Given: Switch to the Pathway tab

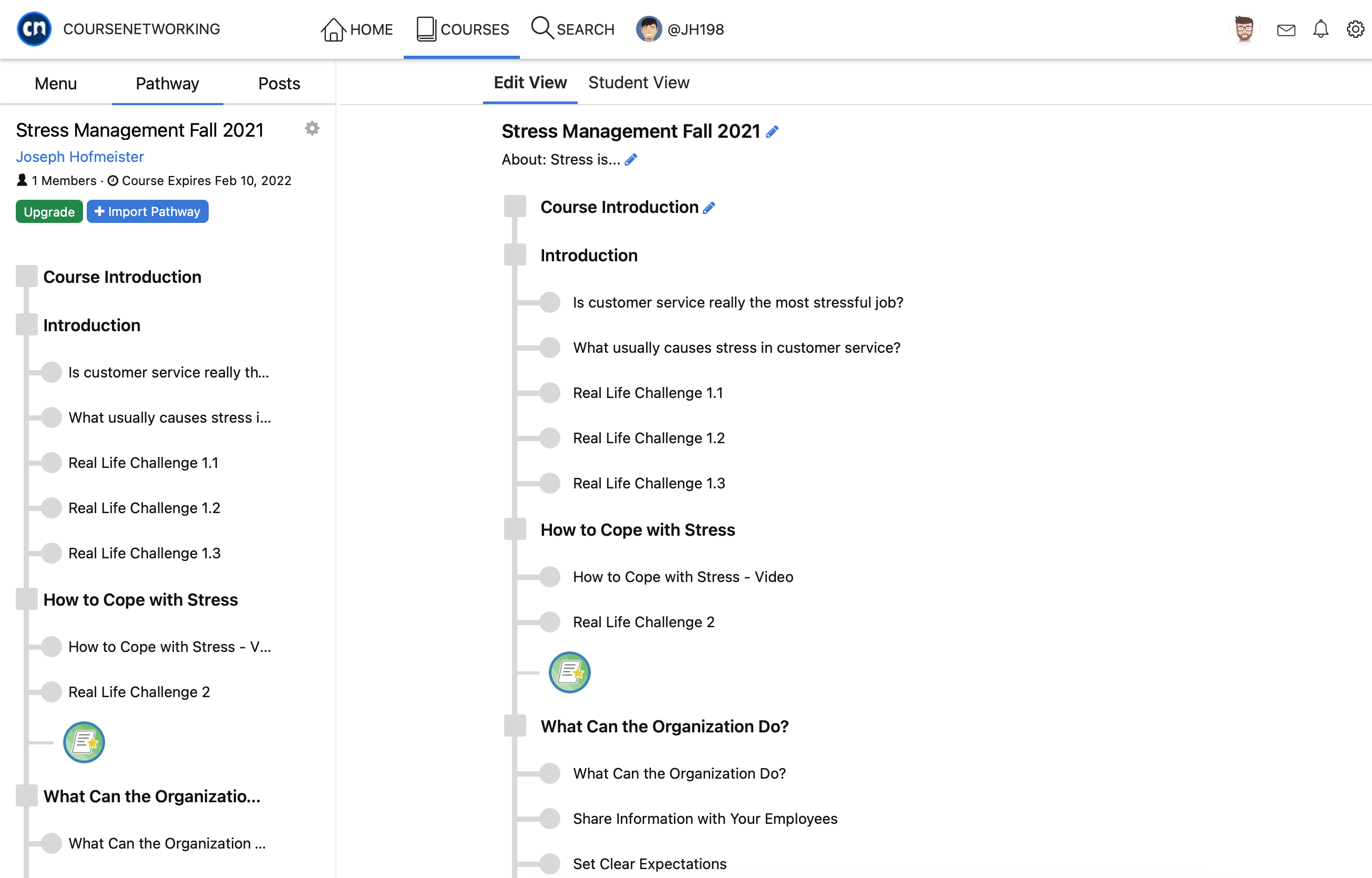Looking at the screenshot, I should tap(168, 83).
